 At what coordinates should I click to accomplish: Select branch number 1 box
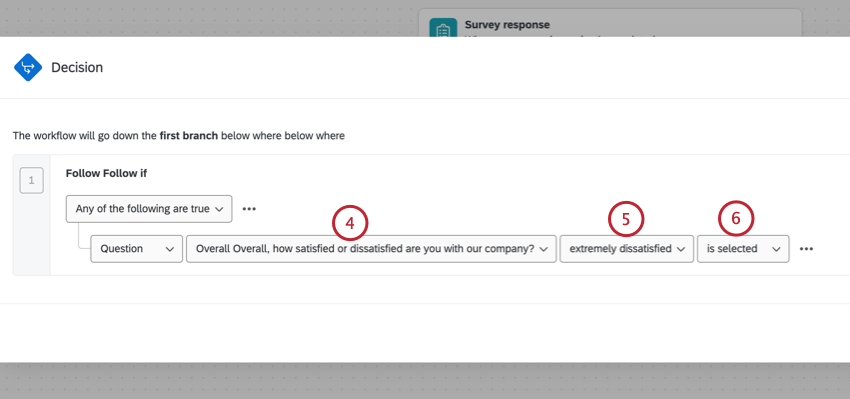point(31,181)
